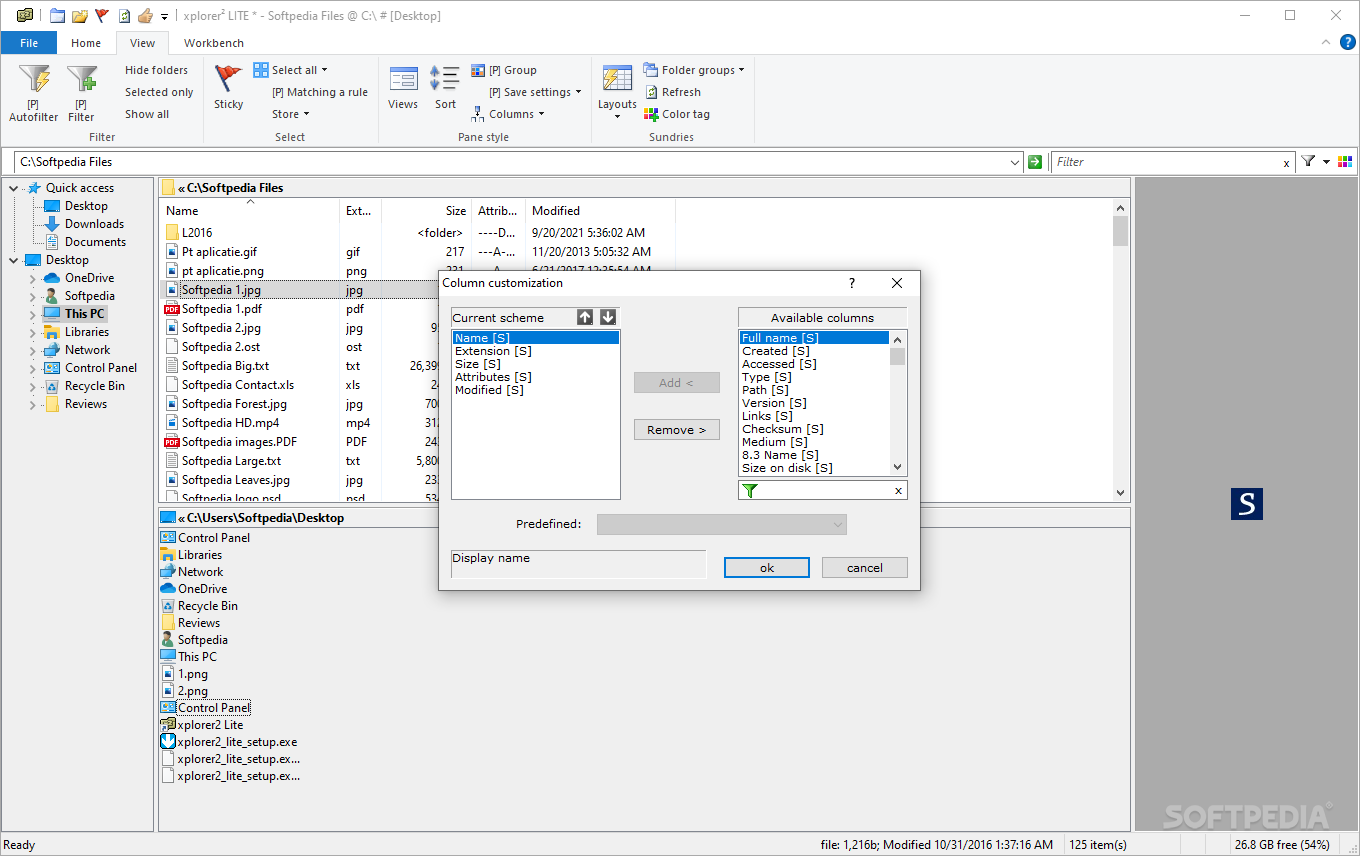Click the cancel button in dialog

[x=865, y=568]
